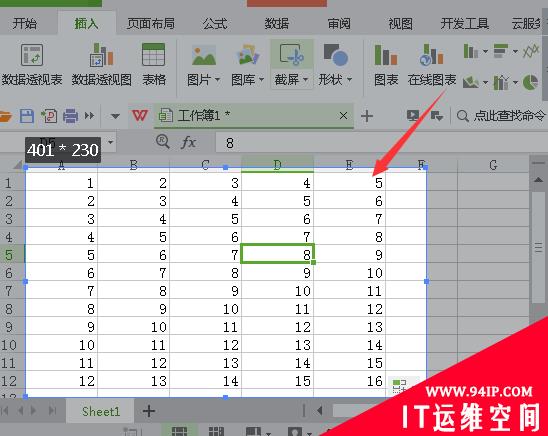Click the fx insert function icon
Image resolution: width=548 pixels, height=436 pixels.
pyautogui.click(x=188, y=143)
